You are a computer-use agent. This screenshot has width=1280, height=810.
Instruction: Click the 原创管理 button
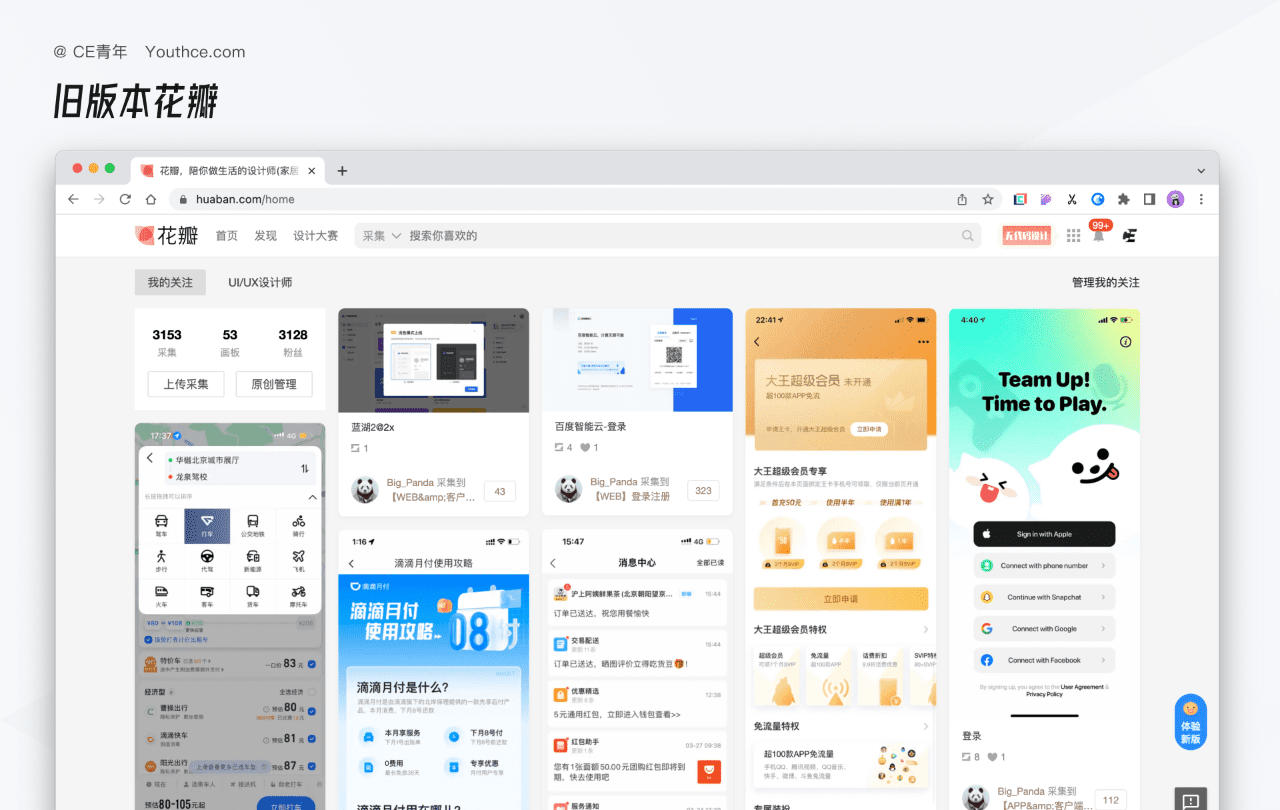coord(274,384)
